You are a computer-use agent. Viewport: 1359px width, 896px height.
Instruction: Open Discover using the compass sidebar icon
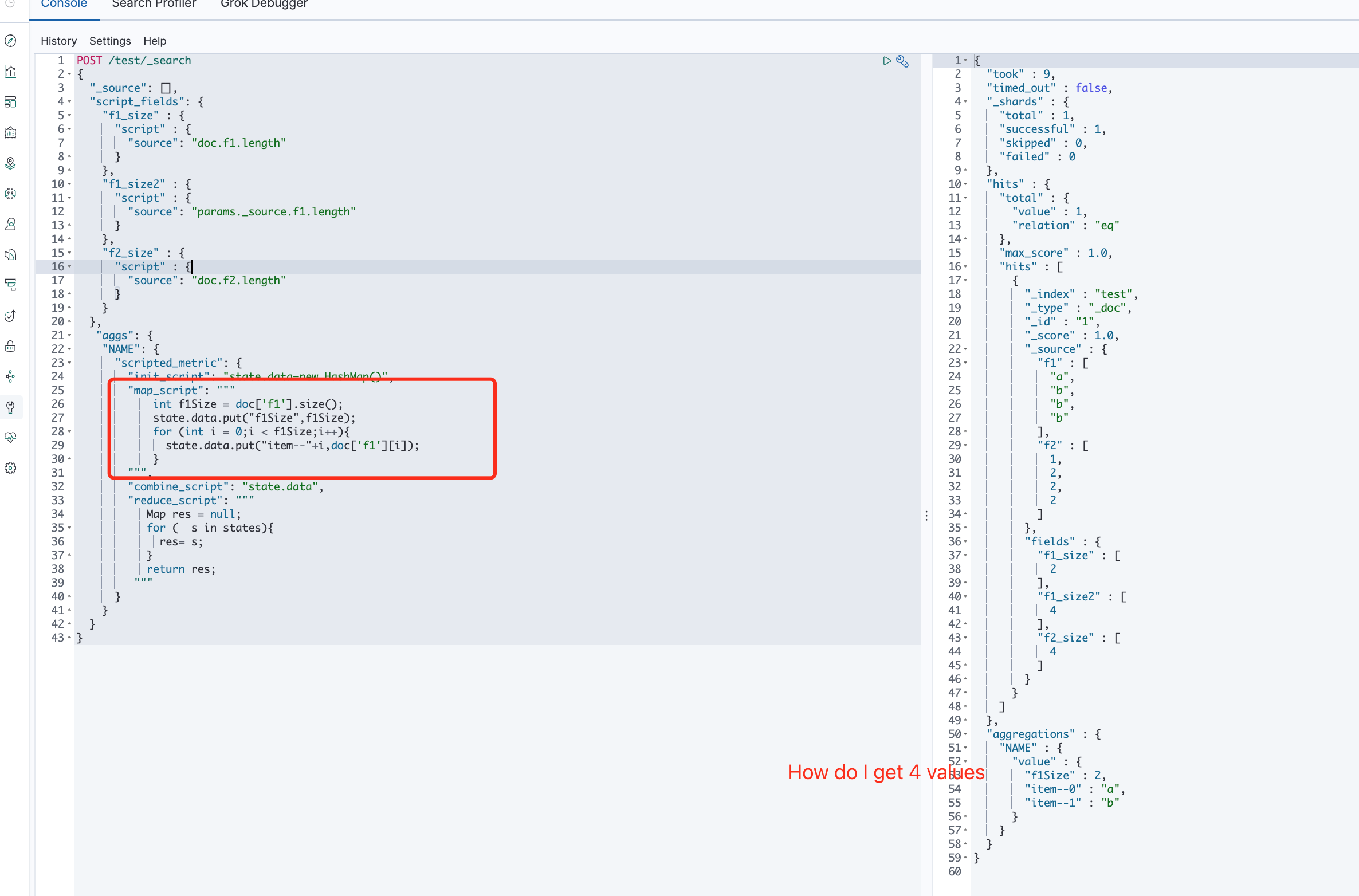[x=10, y=41]
